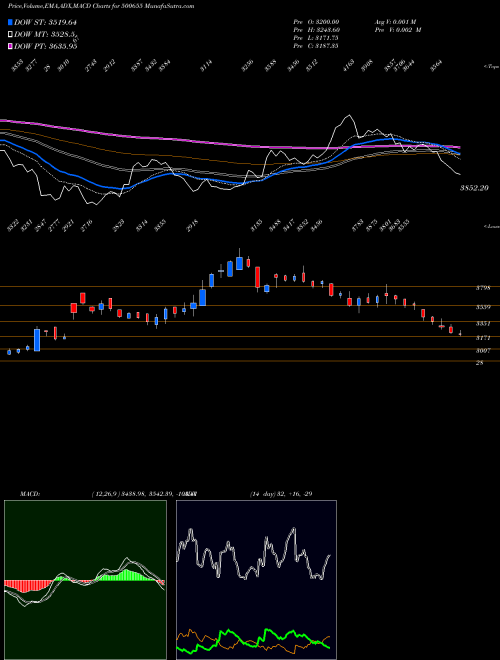Click the 3114 top value label
This screenshot has height=660, width=500.
(206, 67)
